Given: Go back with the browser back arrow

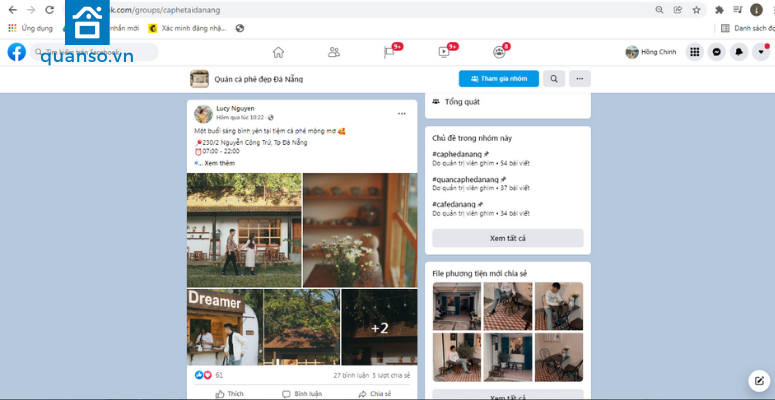Looking at the screenshot, I should coord(12,10).
